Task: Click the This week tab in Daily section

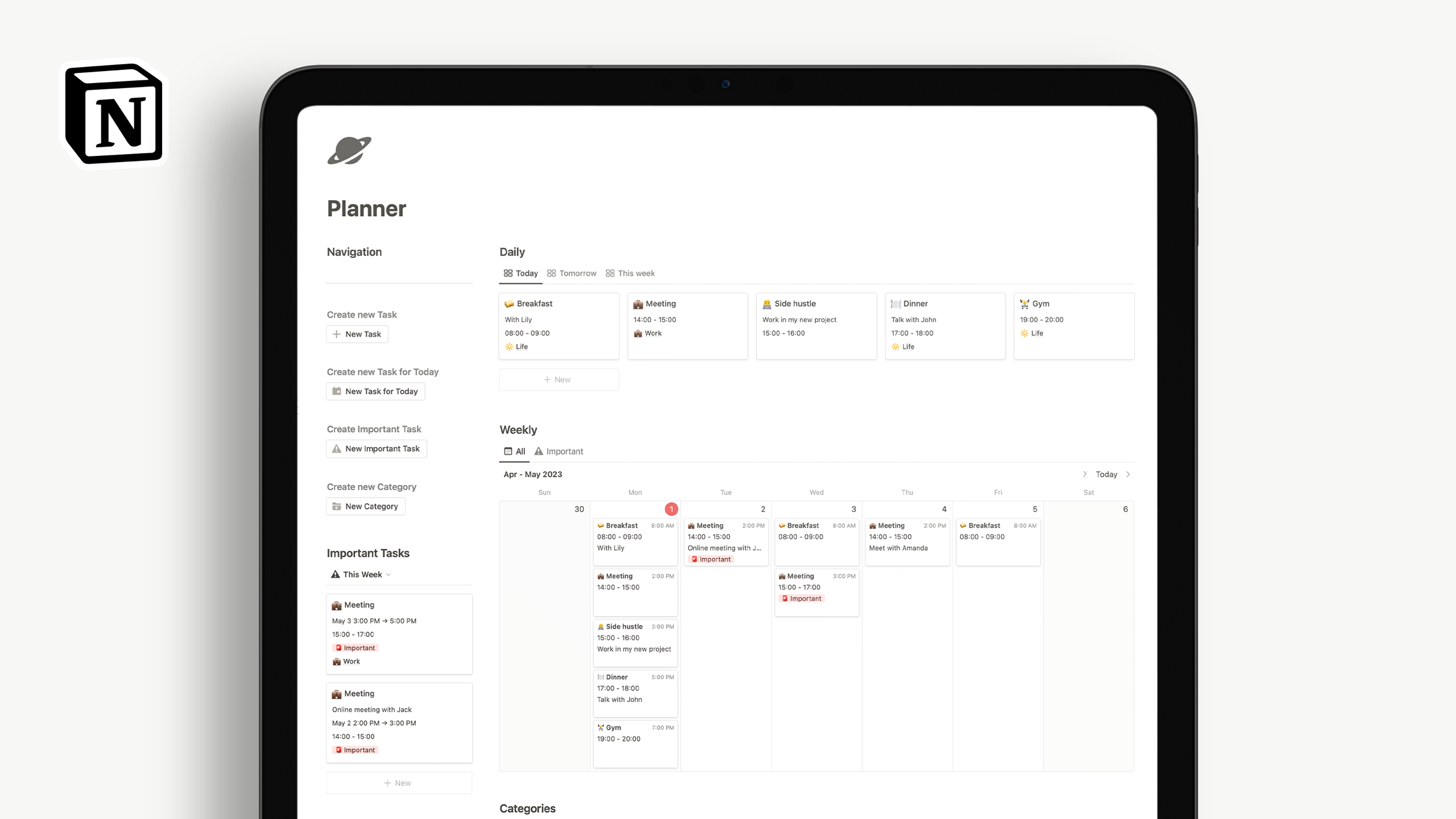Action: coord(635,273)
